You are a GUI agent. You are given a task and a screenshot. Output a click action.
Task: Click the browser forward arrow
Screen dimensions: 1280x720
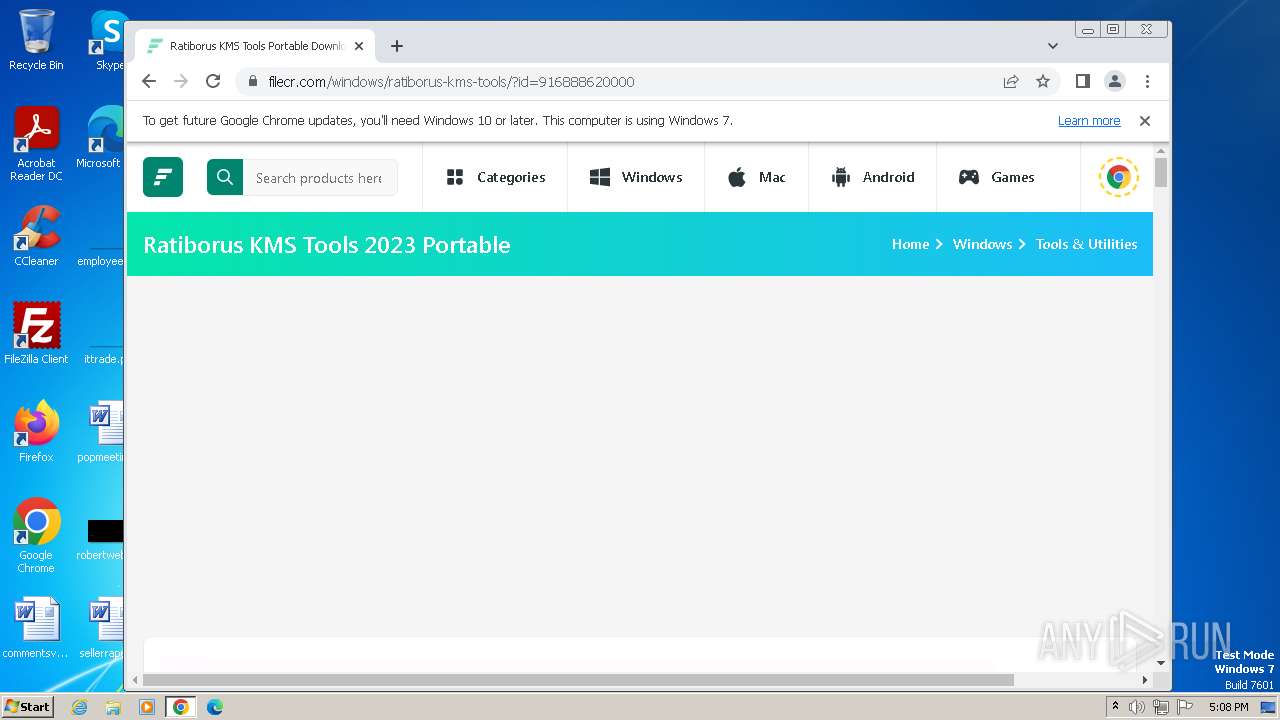pos(181,82)
